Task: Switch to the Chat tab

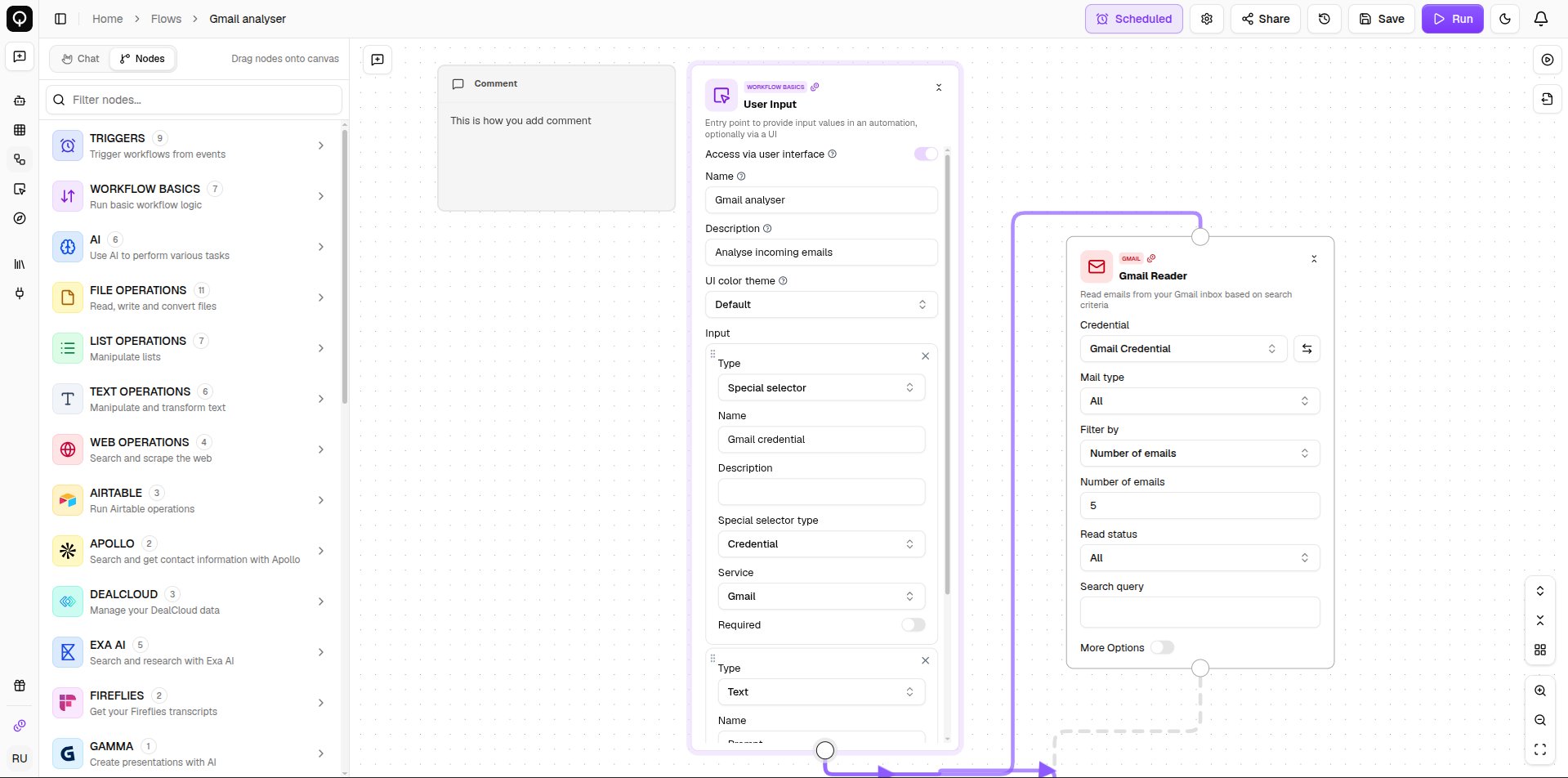Action: coord(80,59)
